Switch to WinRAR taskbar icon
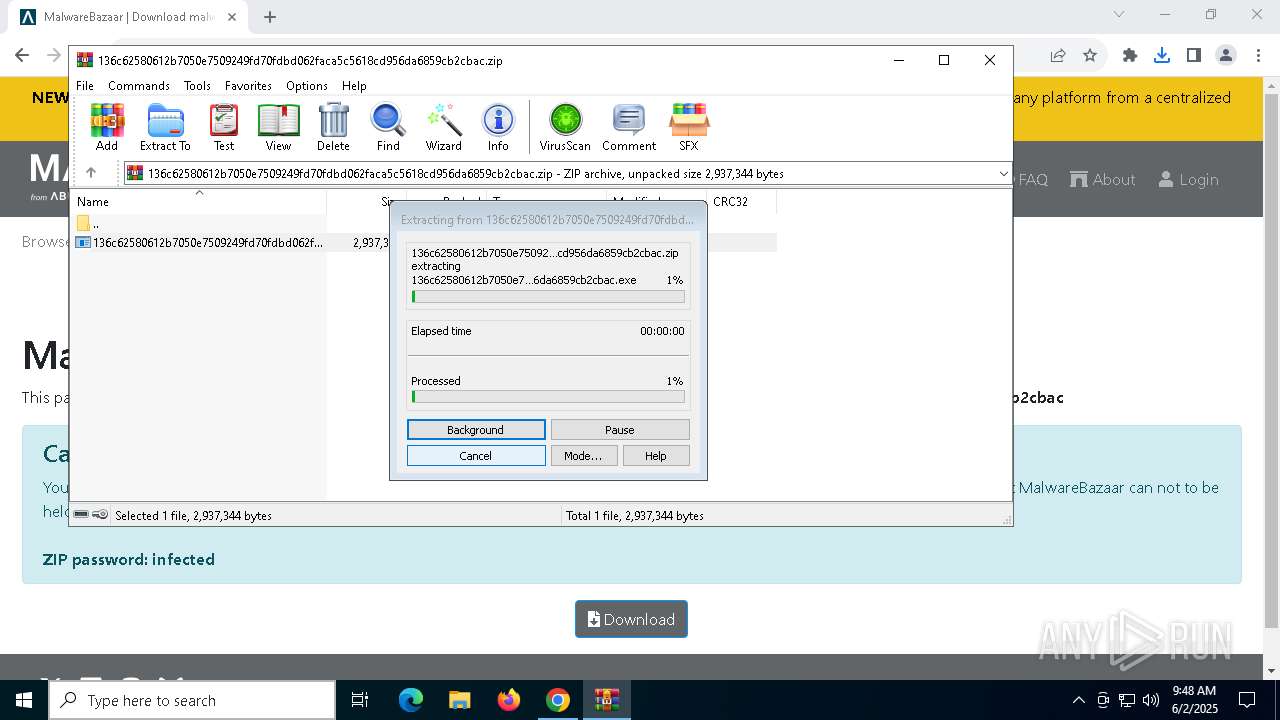1280x720 pixels. pos(607,700)
